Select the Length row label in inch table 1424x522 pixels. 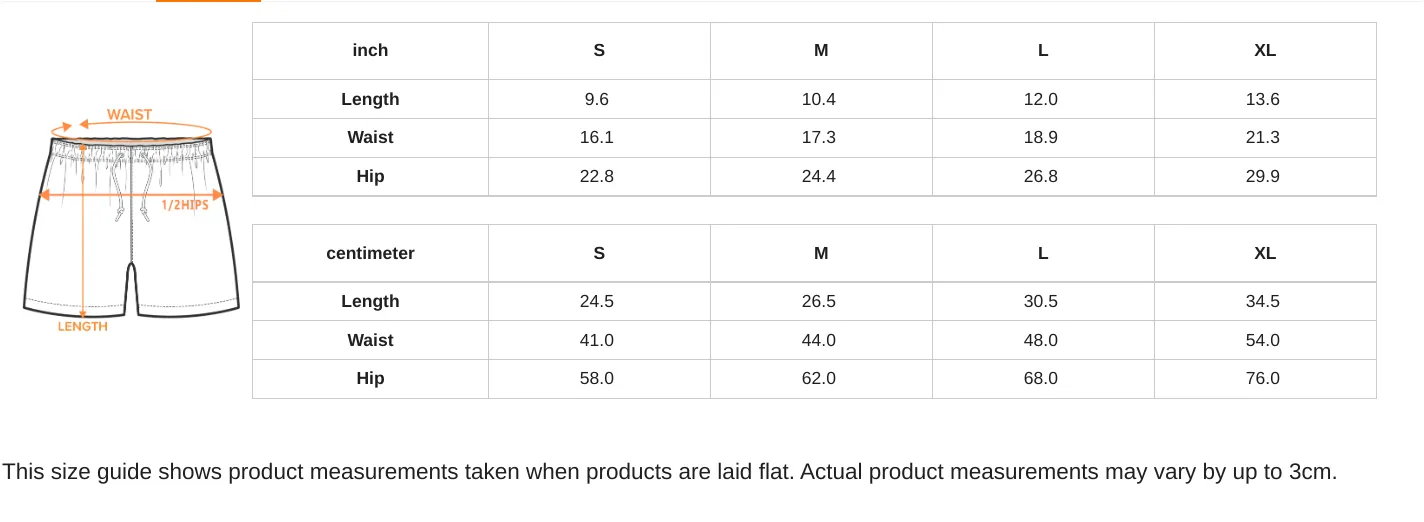point(370,99)
